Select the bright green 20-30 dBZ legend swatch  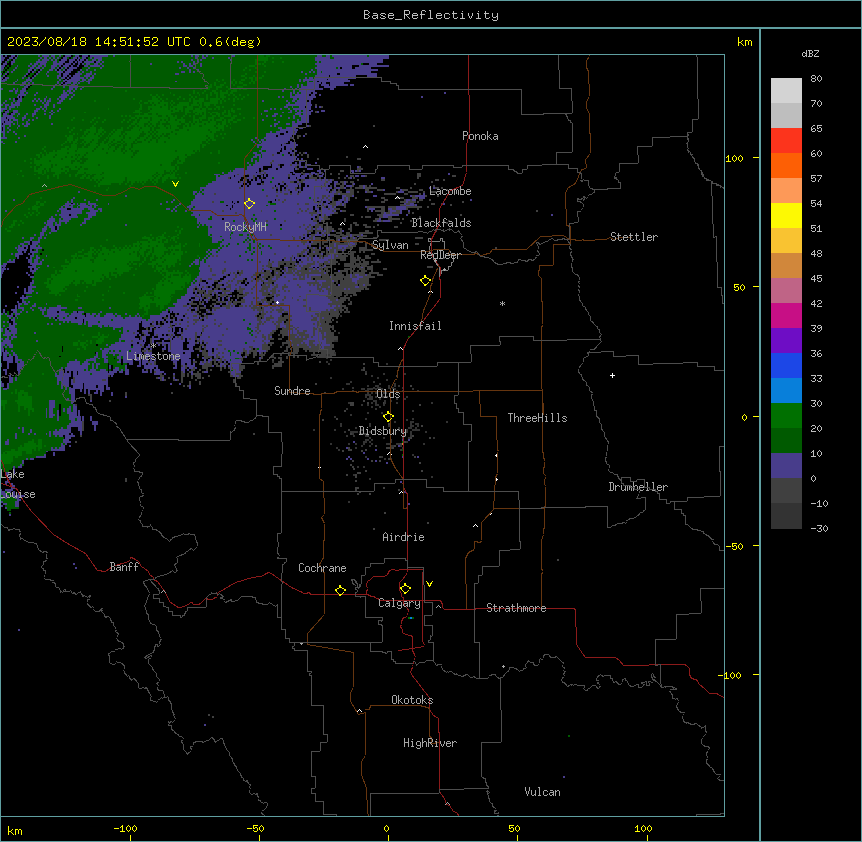pyautogui.click(x=786, y=416)
